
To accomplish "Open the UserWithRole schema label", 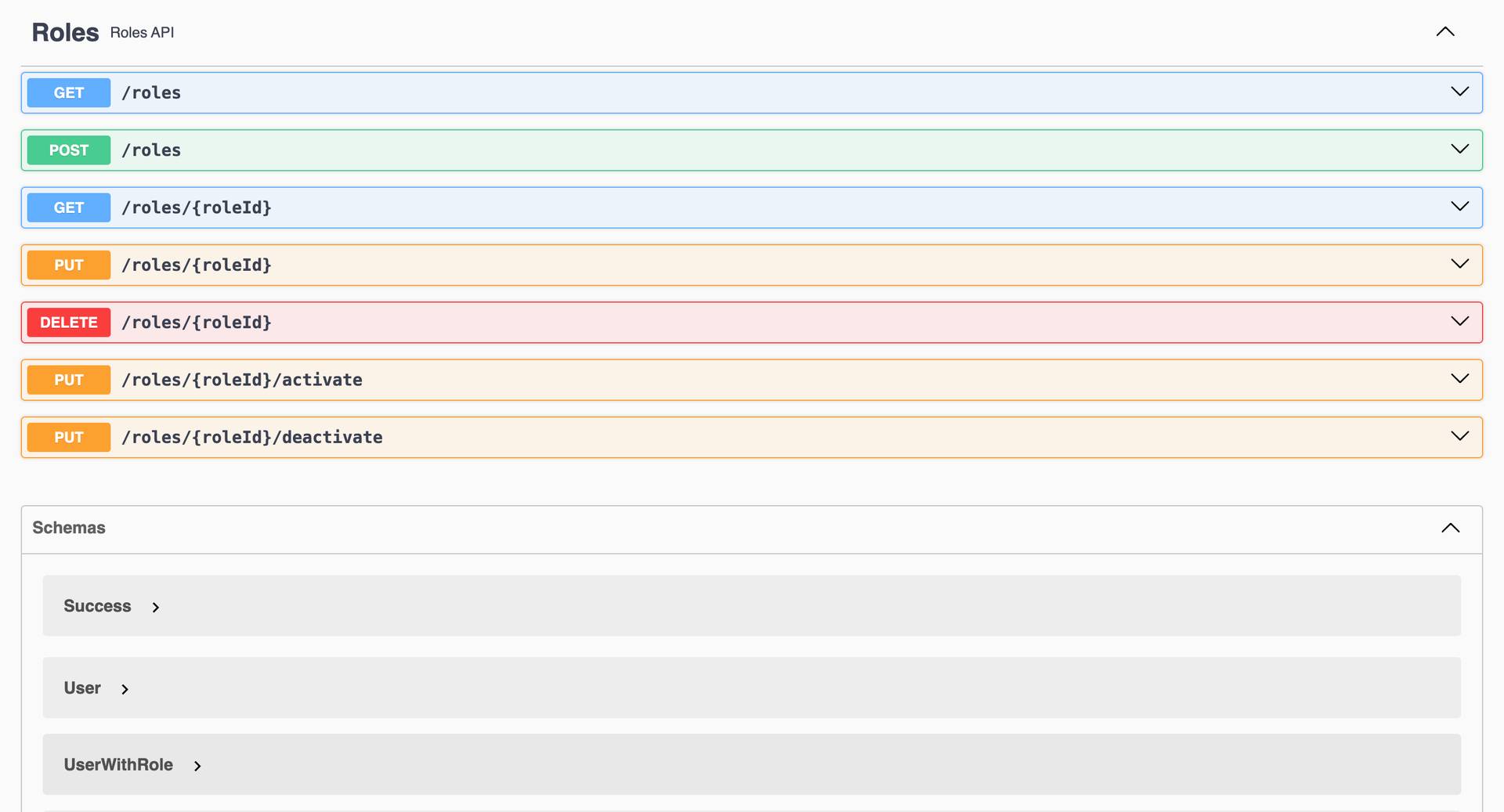I will pos(118,764).
